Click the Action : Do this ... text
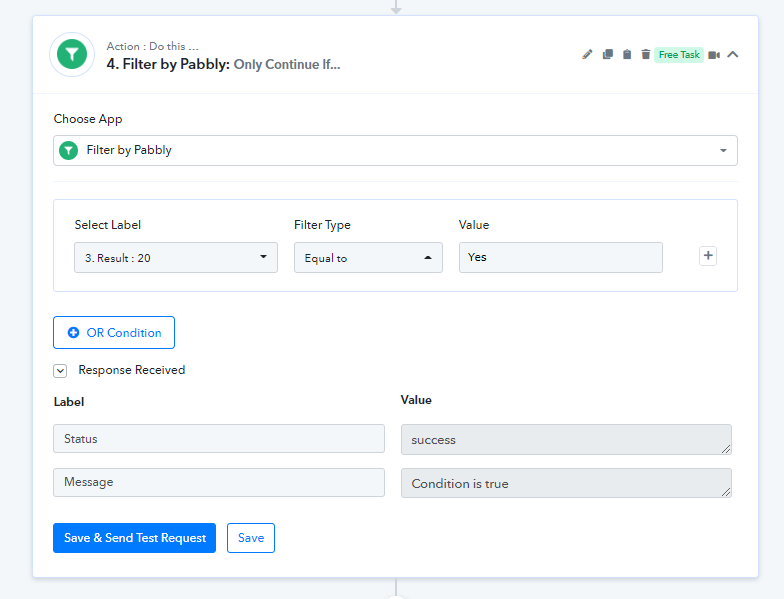This screenshot has width=784, height=599. (152, 46)
